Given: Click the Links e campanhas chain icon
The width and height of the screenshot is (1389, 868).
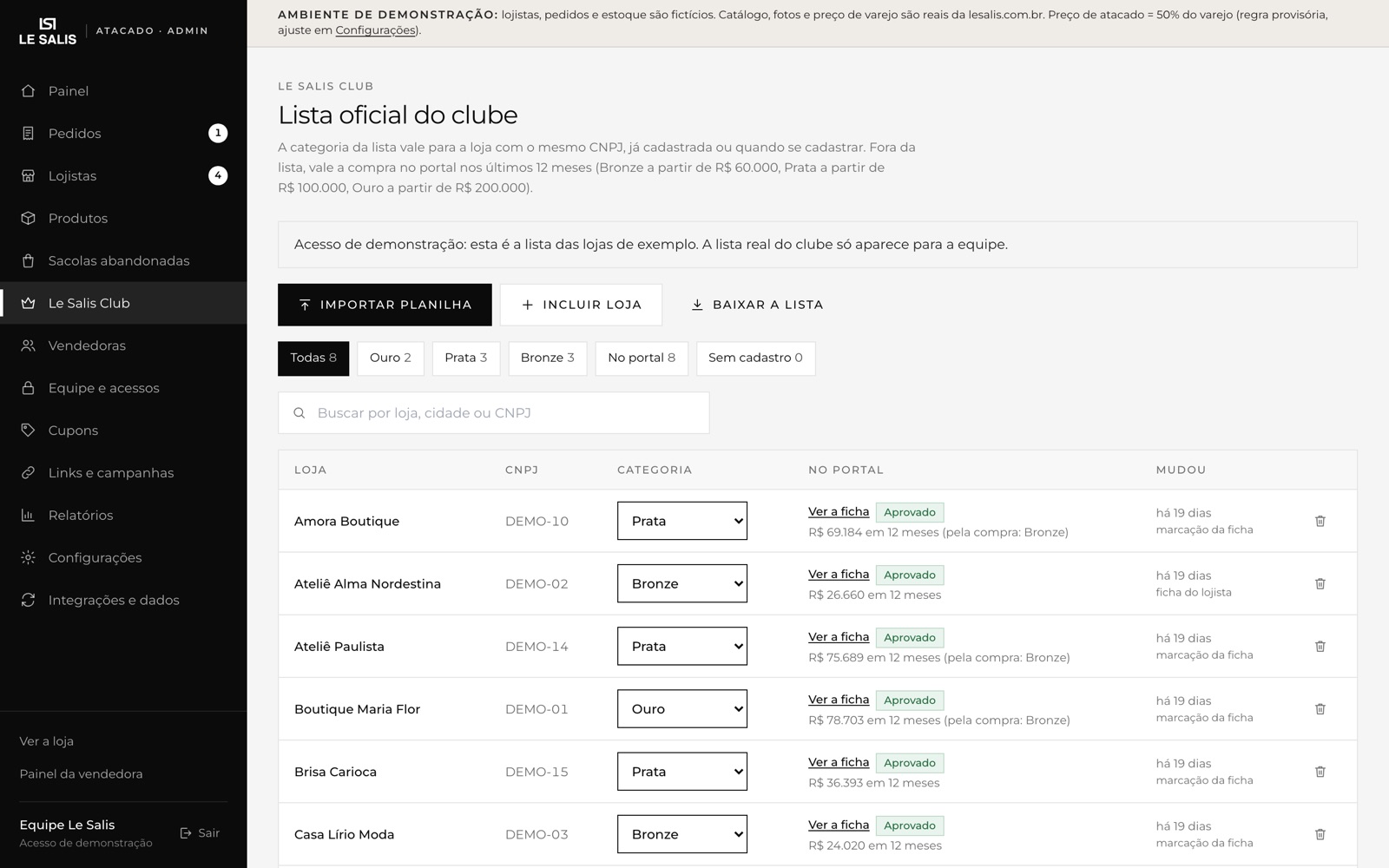Looking at the screenshot, I should [x=28, y=473].
